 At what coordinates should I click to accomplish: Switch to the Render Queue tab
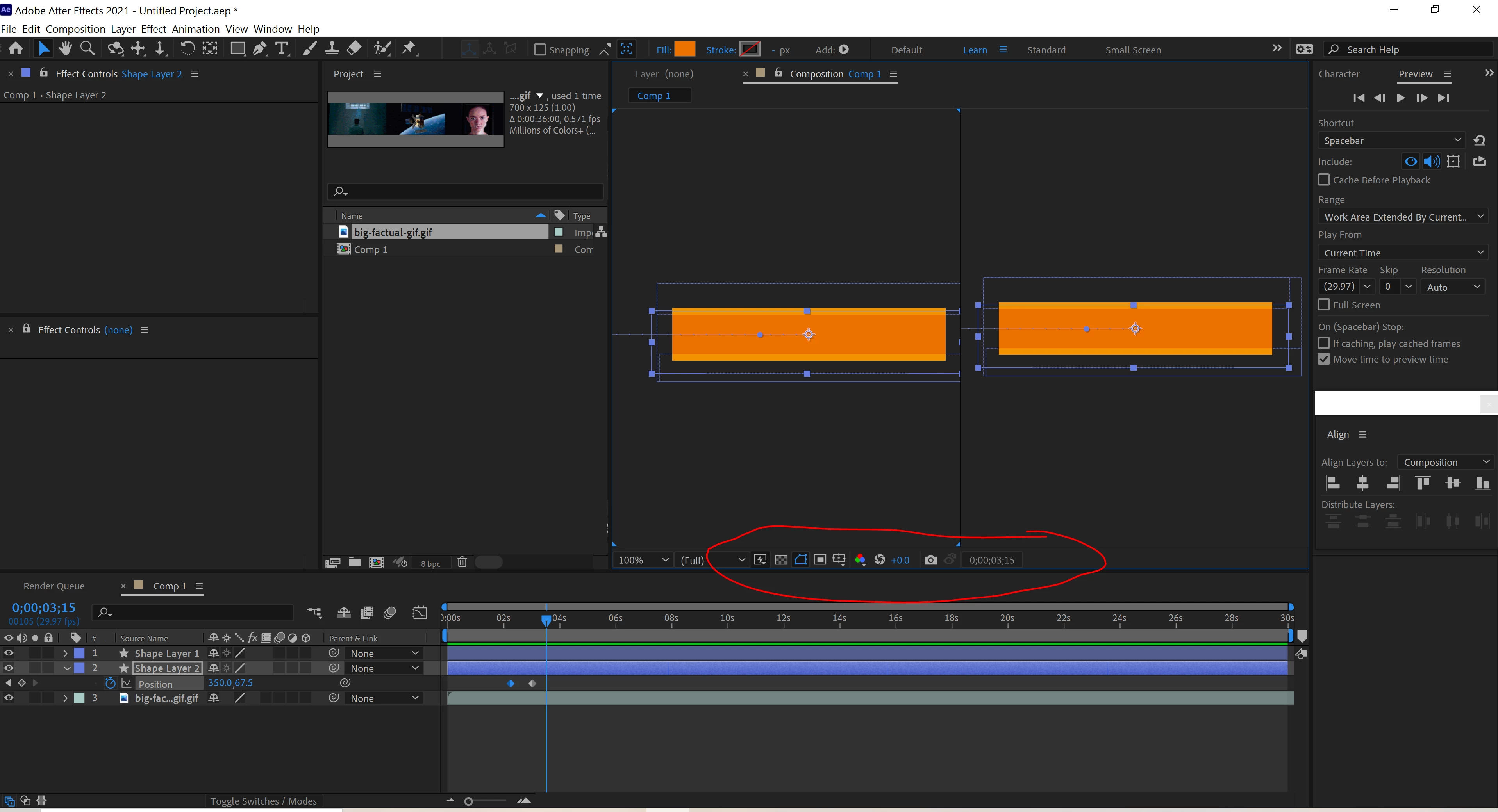pyautogui.click(x=54, y=586)
